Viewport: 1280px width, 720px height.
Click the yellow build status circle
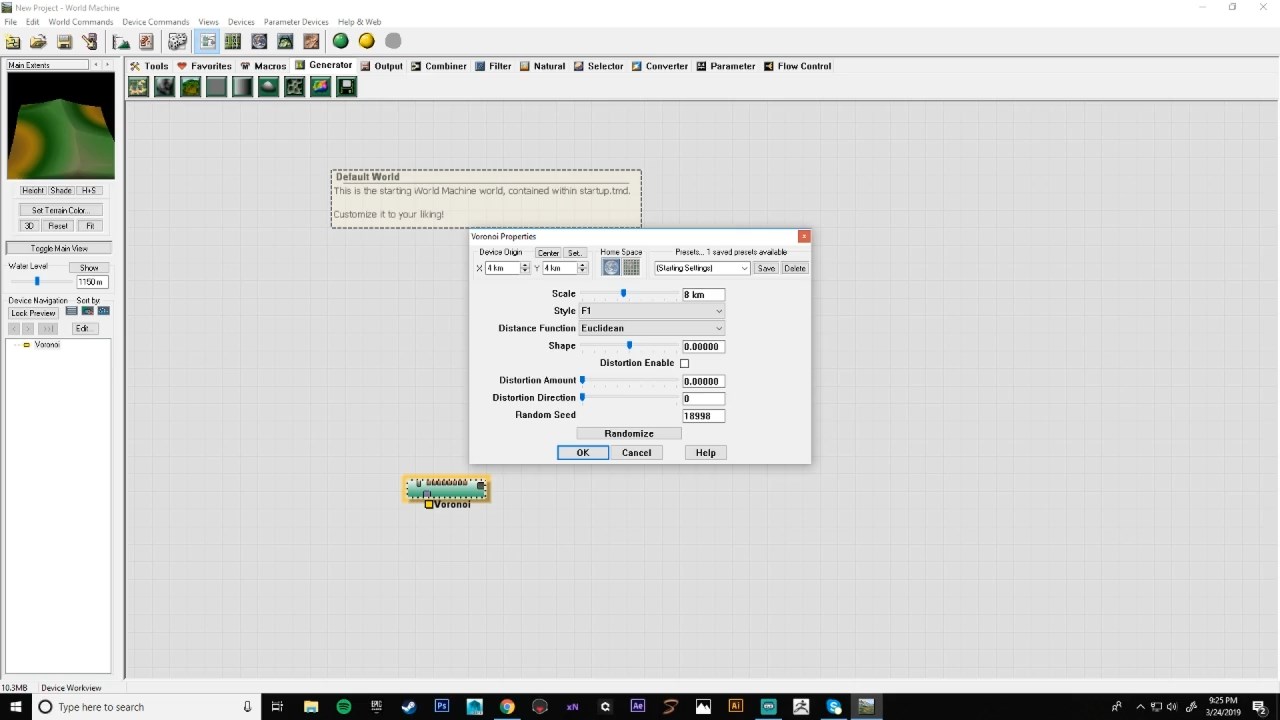pos(367,41)
